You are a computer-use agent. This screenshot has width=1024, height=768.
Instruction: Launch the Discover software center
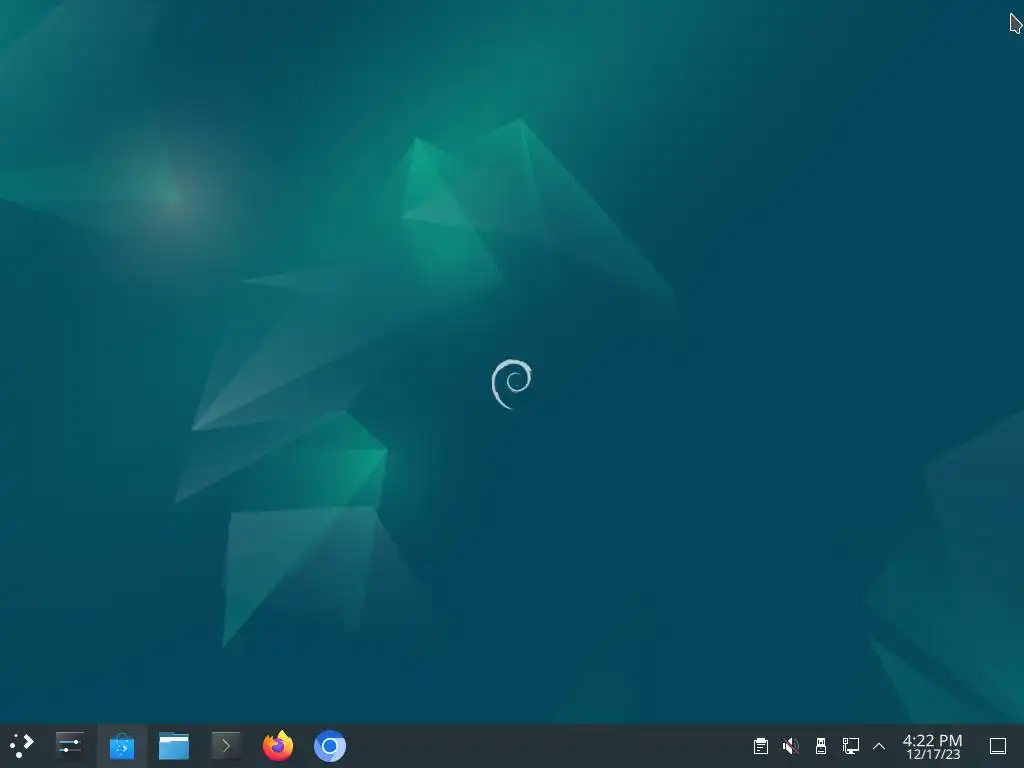tap(121, 746)
